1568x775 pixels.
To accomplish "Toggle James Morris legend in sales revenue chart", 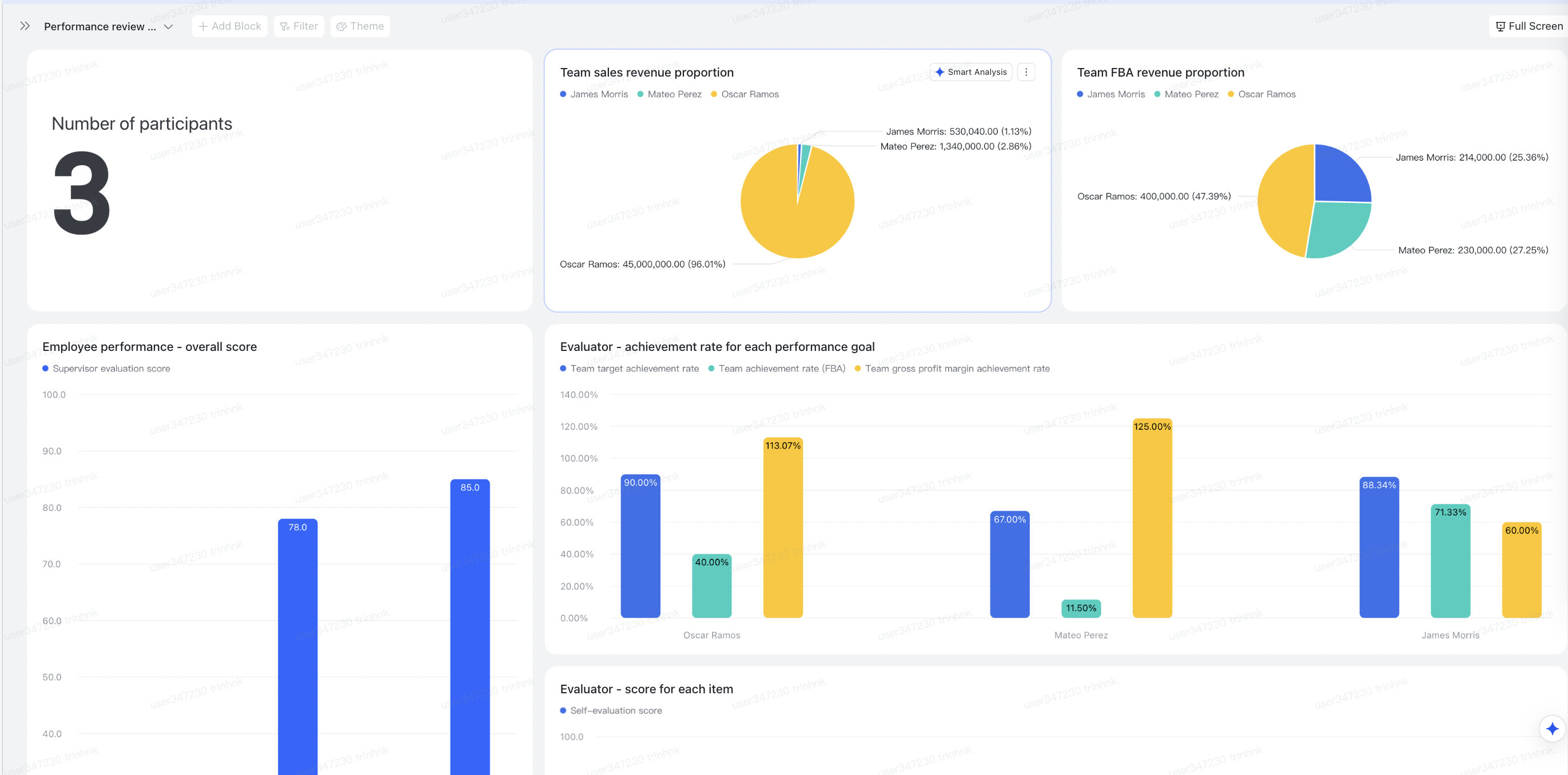I will (598, 94).
